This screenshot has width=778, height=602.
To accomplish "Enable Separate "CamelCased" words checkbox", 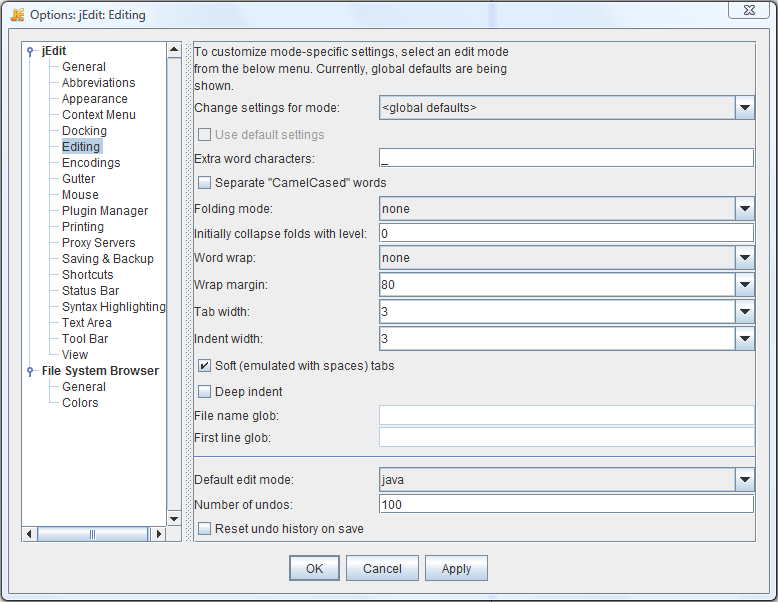I will pyautogui.click(x=204, y=183).
